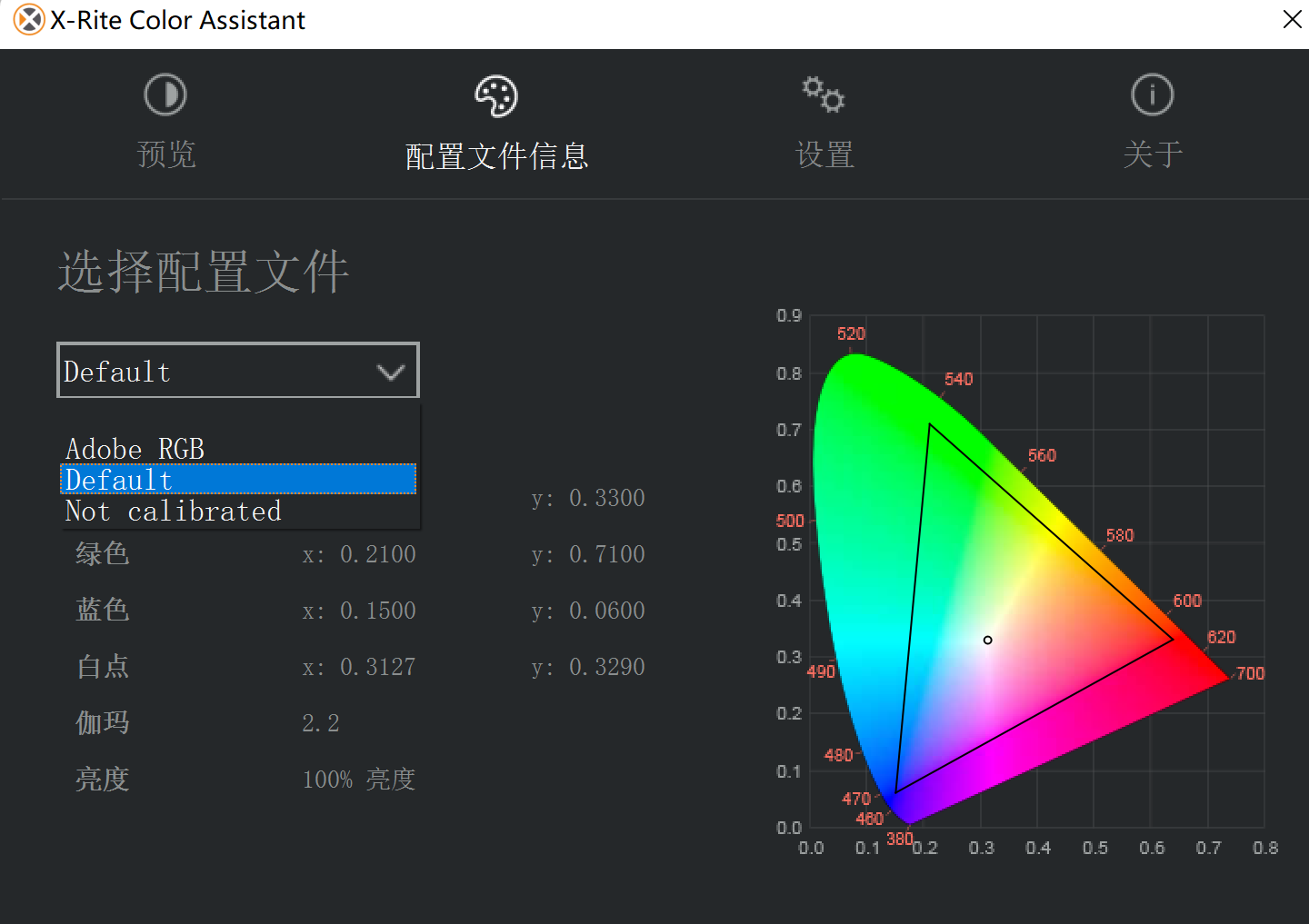Click the white point marker on chromaticity chart
Viewport: 1309px width, 924px height.
coord(987,640)
